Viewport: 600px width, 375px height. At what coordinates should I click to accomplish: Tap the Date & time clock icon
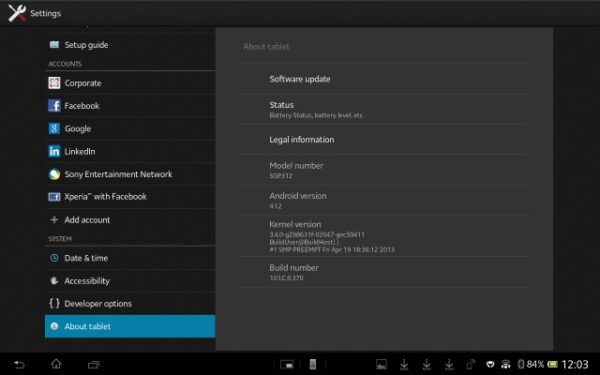(54, 258)
